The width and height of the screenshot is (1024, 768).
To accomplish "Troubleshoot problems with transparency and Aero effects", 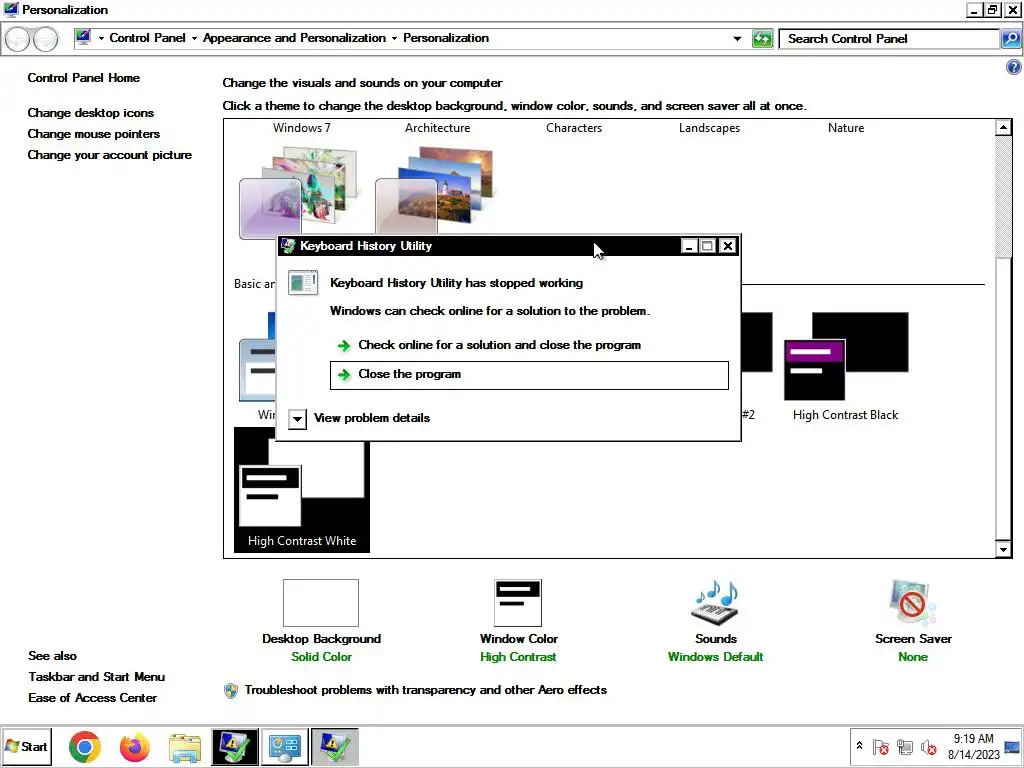I will click(x=425, y=690).
